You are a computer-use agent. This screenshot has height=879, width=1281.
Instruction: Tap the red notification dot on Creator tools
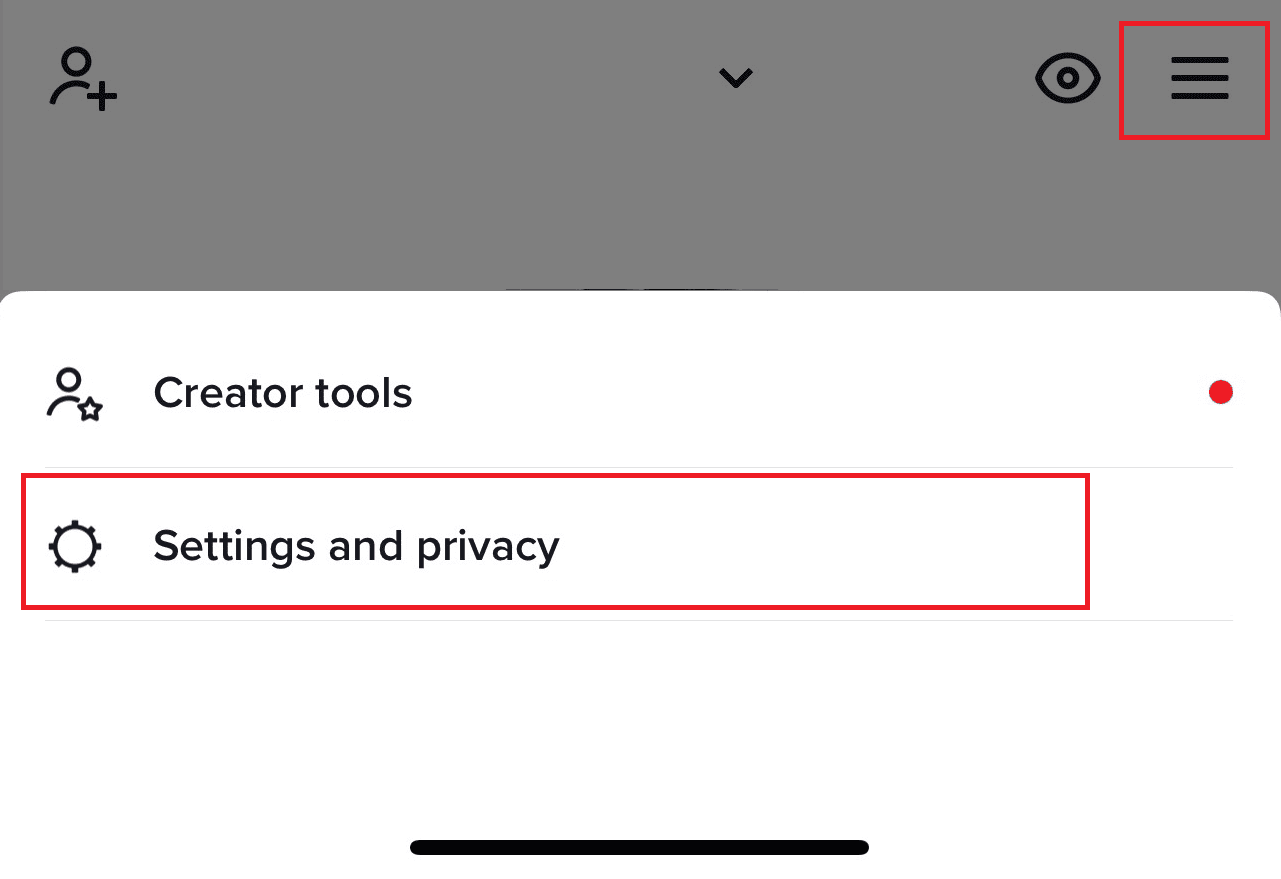coord(1220,393)
